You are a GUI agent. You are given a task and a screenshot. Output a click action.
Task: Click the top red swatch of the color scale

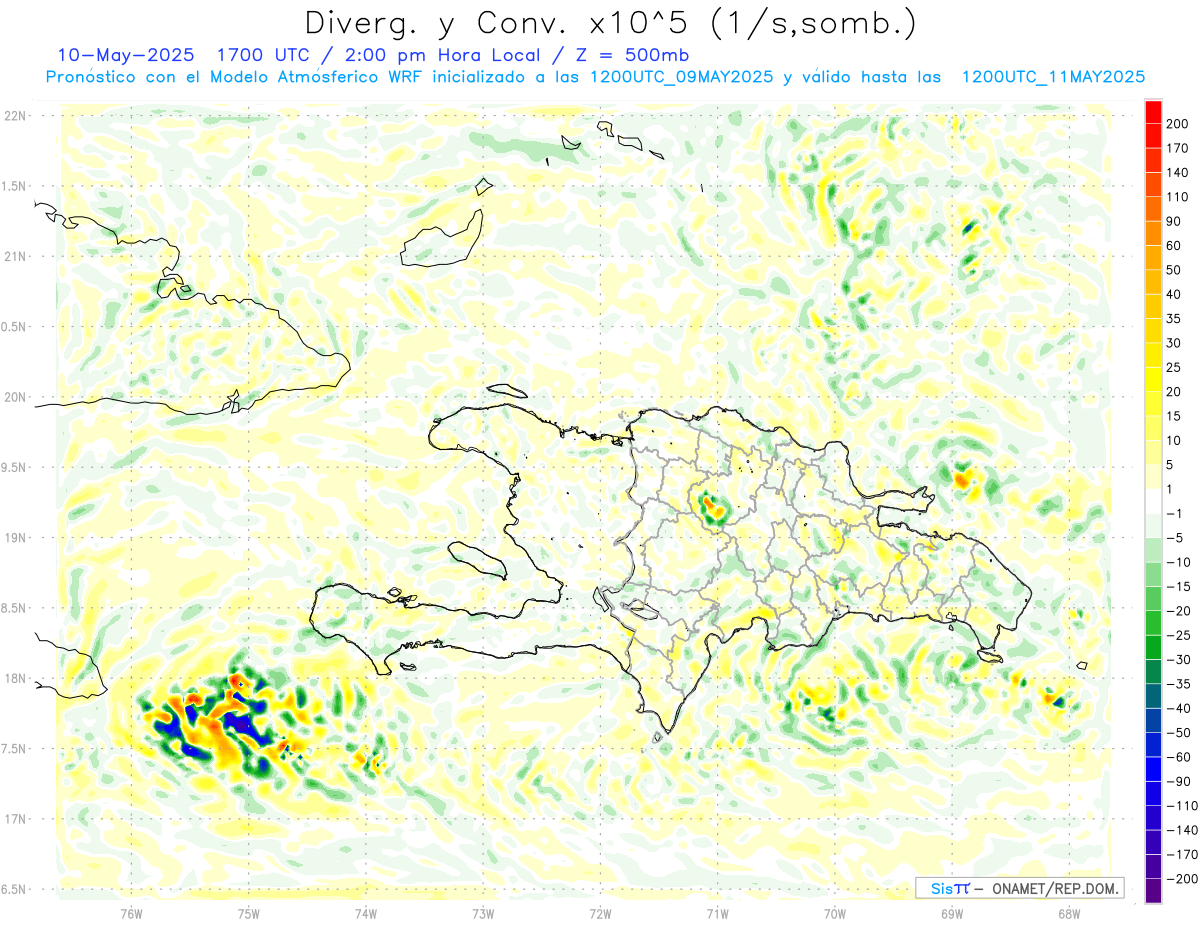pos(1153,111)
